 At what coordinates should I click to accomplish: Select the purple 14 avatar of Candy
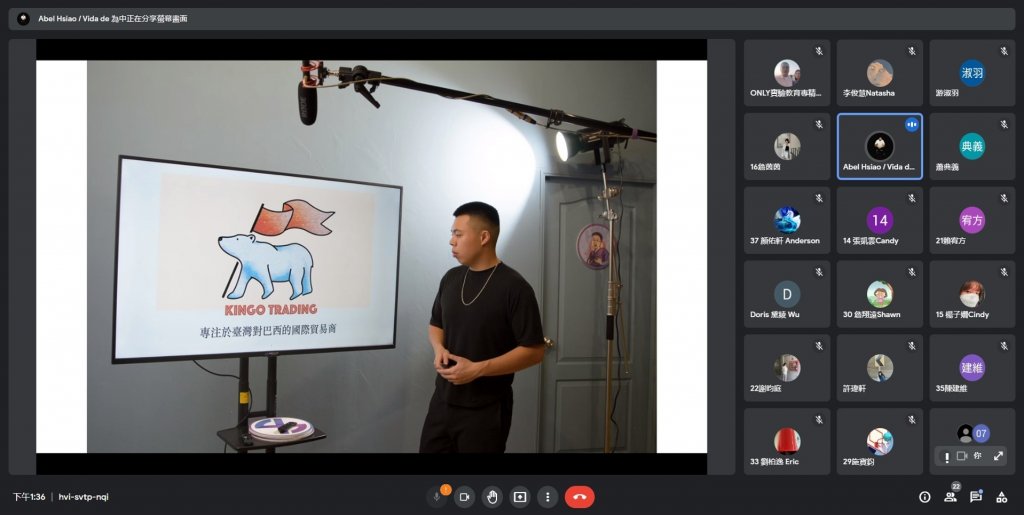click(x=880, y=220)
